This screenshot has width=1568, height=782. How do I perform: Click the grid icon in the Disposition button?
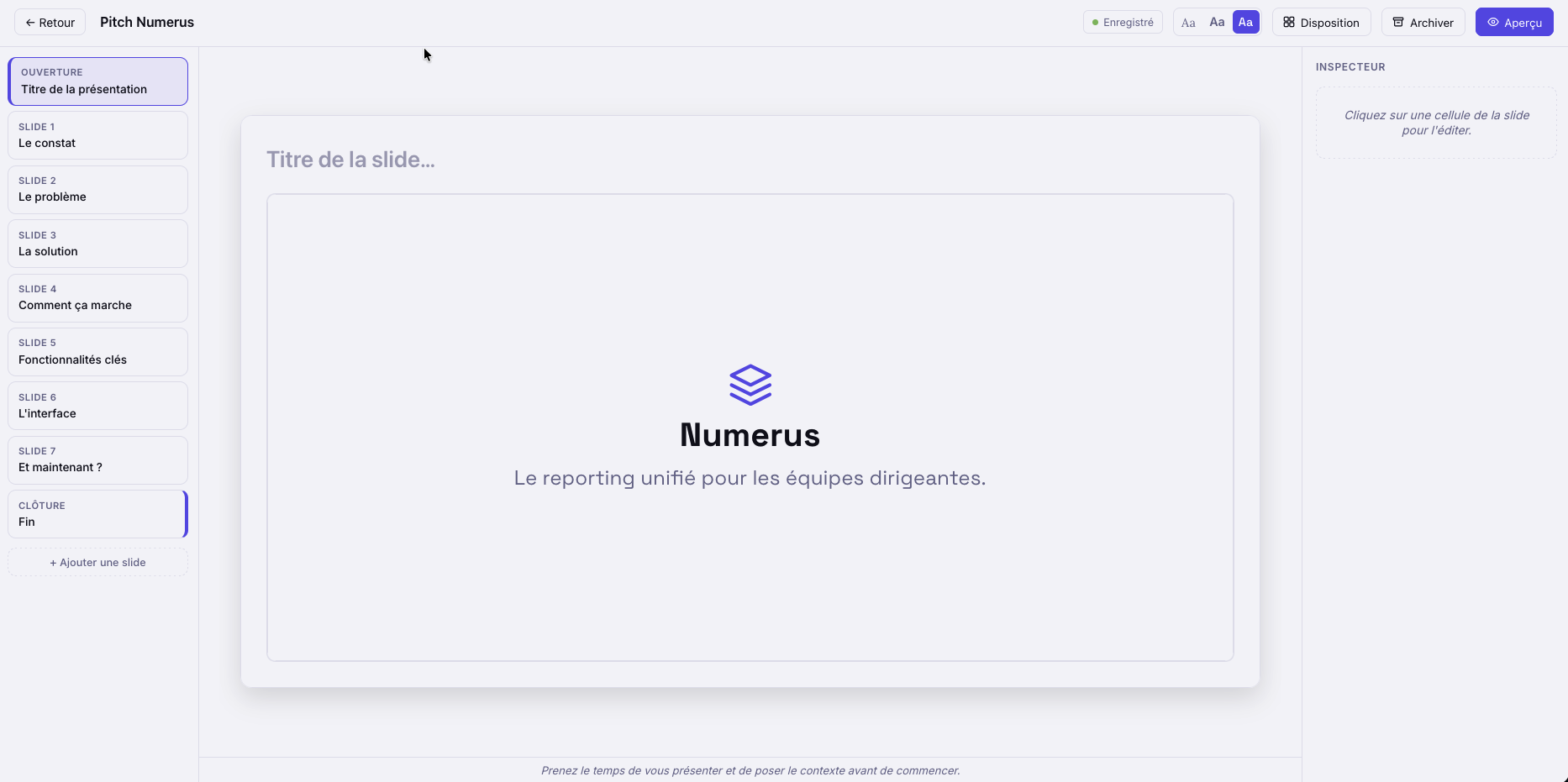[1288, 22]
